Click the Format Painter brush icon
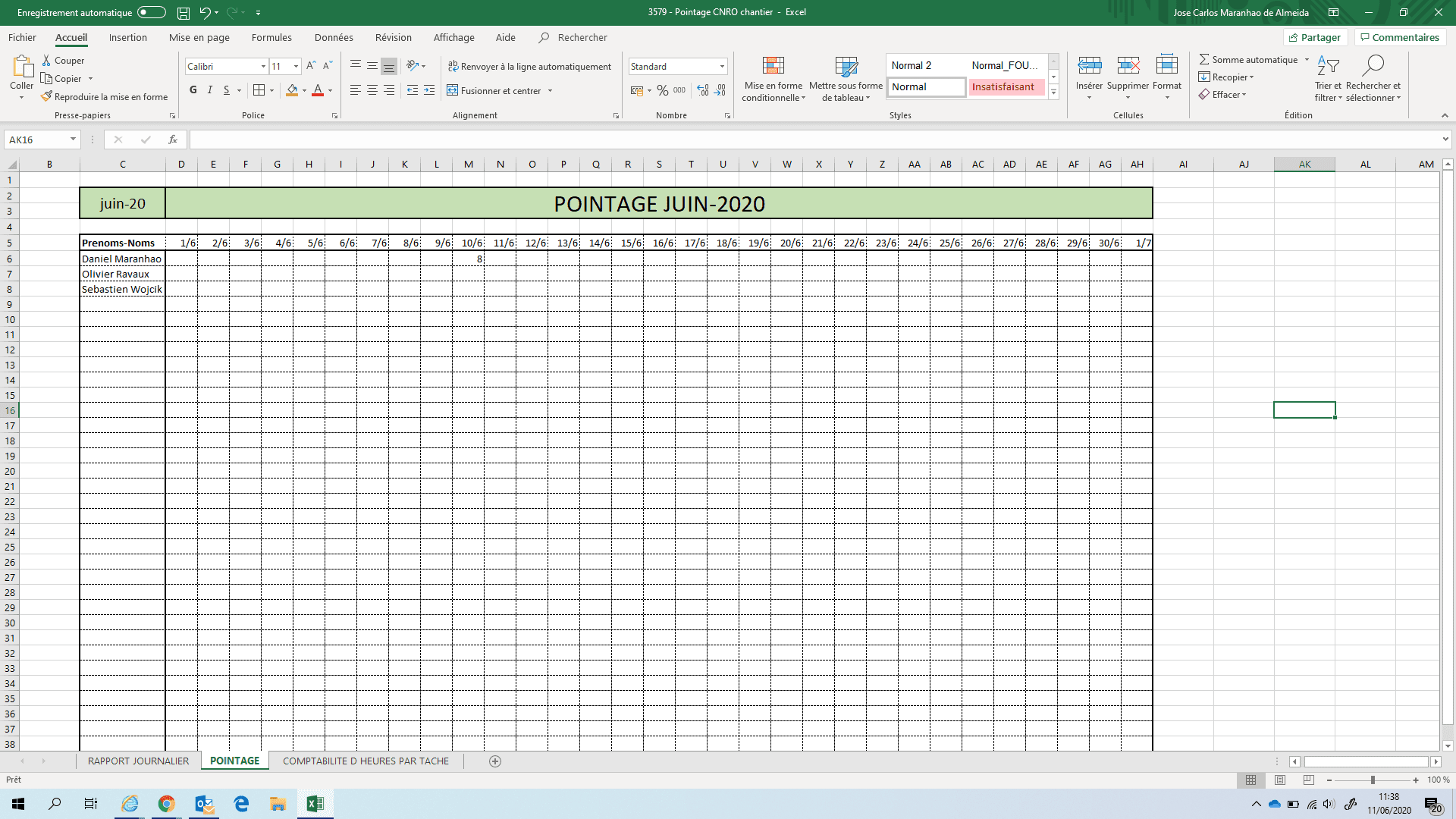The width and height of the screenshot is (1456, 819). (x=46, y=97)
